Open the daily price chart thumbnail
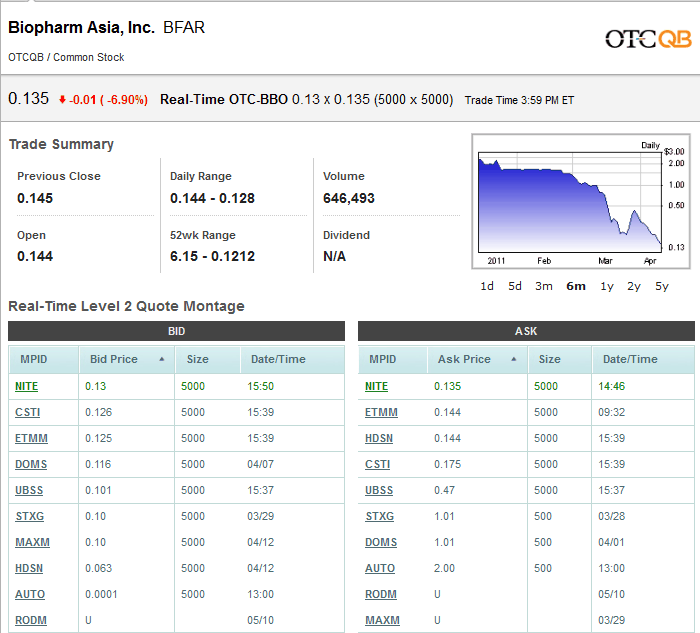The width and height of the screenshot is (700, 633). point(569,201)
